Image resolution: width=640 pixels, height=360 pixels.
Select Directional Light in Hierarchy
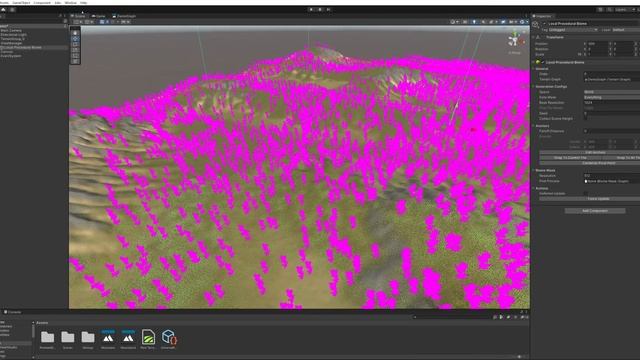(x=13, y=35)
